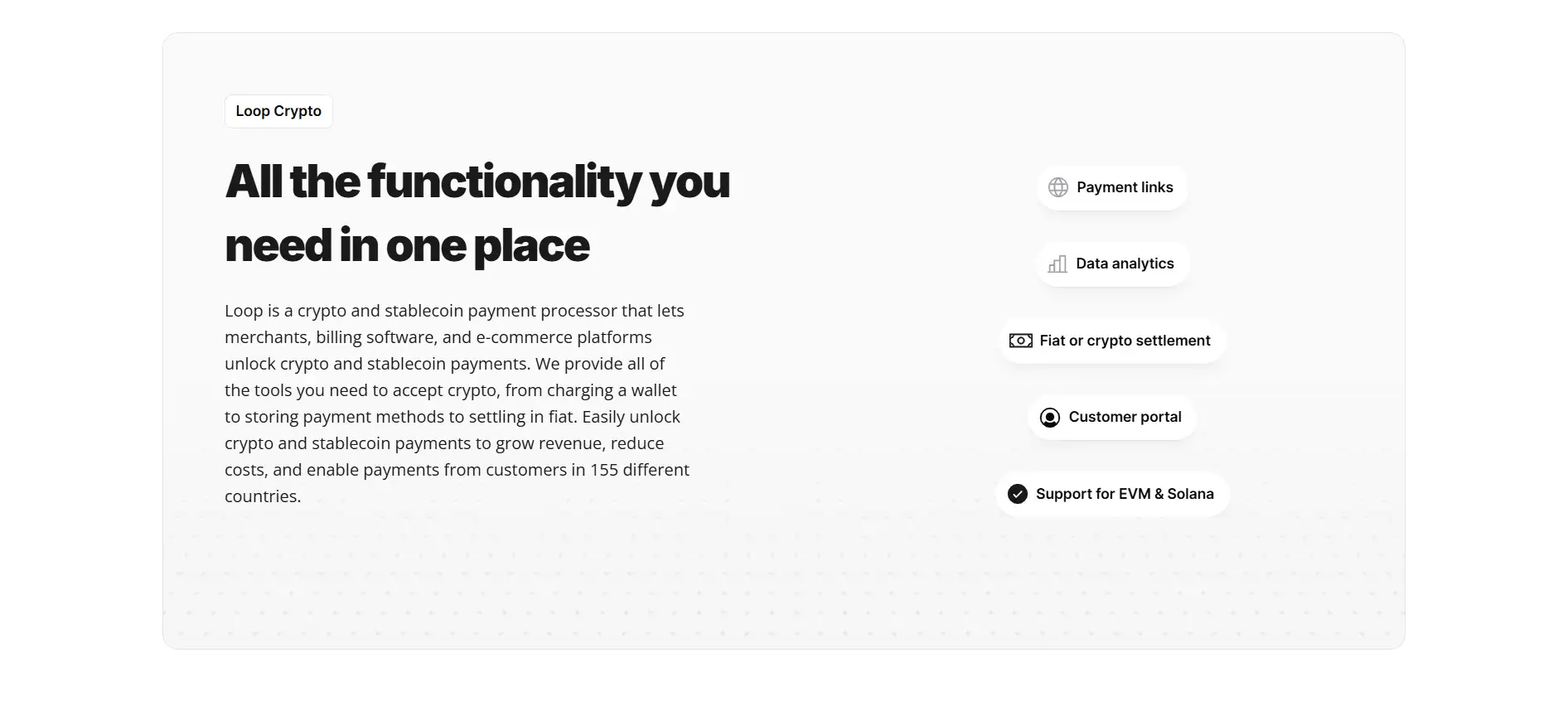Image resolution: width=1568 pixels, height=711 pixels.
Task: Click the number 155 in the description
Action: click(x=604, y=470)
